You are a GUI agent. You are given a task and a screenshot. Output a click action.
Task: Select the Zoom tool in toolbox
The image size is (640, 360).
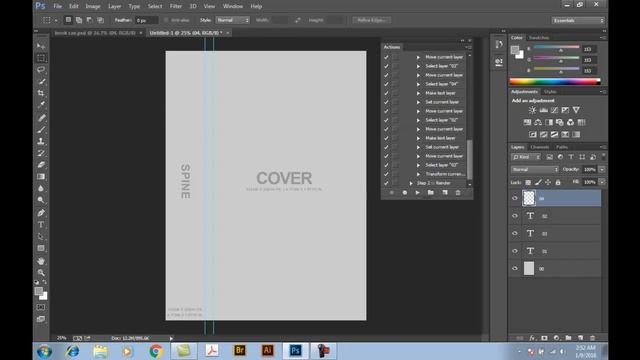coord(41,272)
